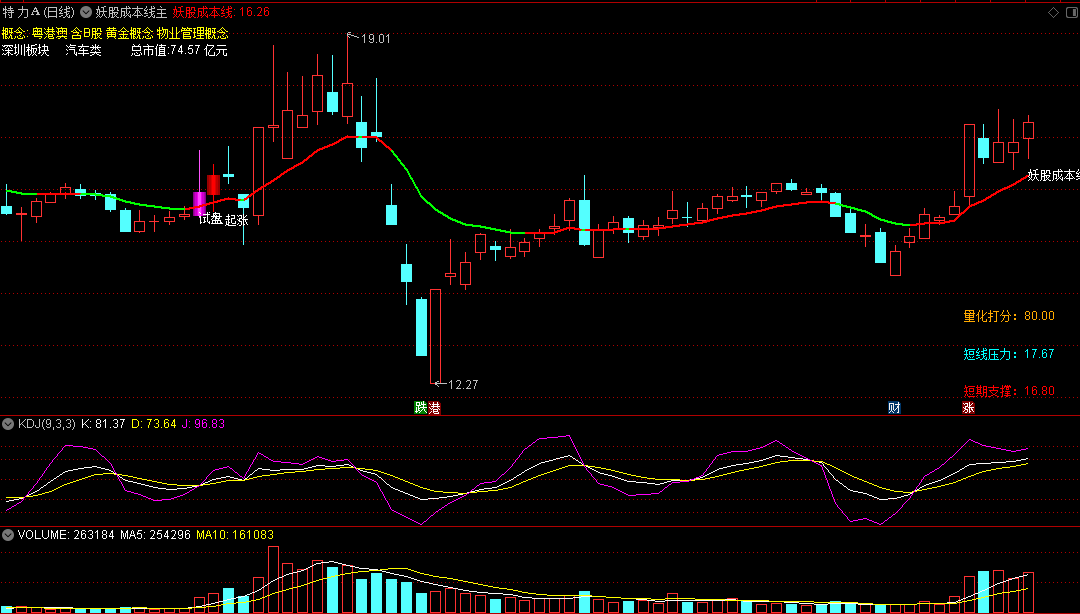Click the 妖股成本线主 indicator name
The image size is (1080, 614).
click(132, 12)
